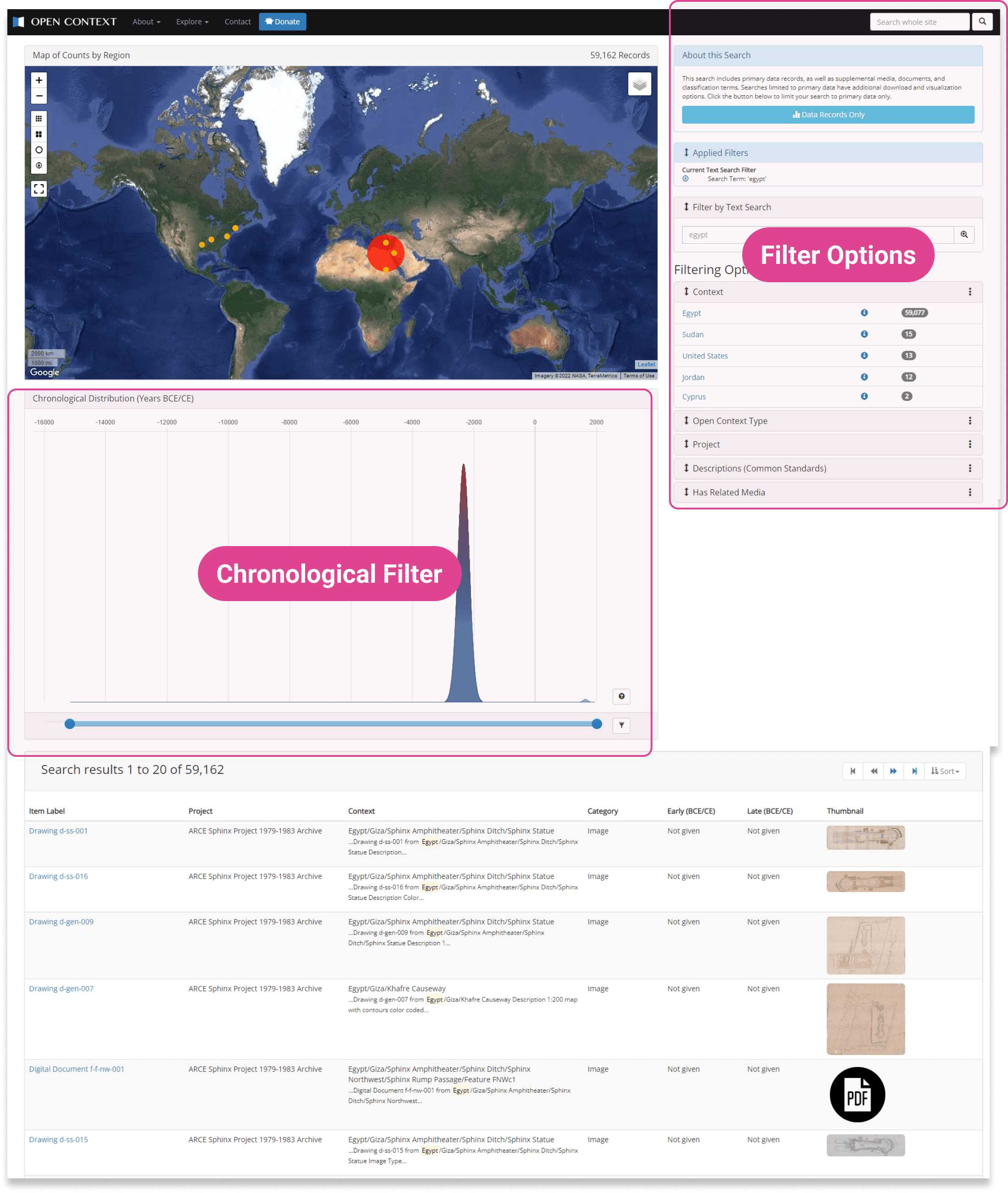Zoom in on the map
This screenshot has height=1193, width=1008.
coord(39,80)
